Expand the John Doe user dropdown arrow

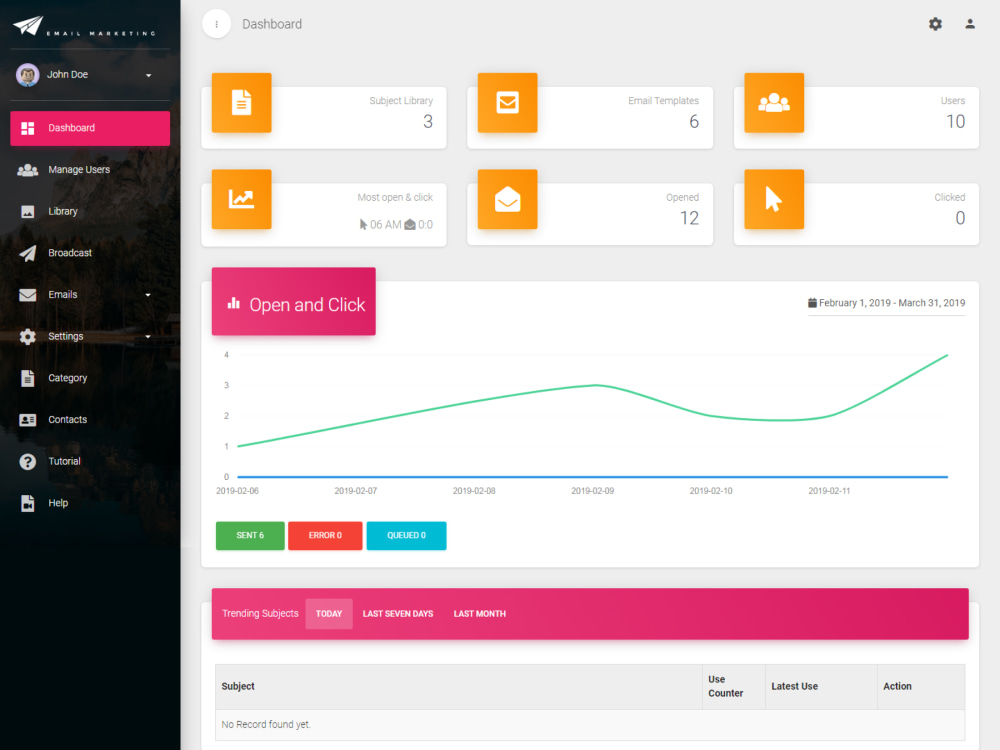click(x=149, y=75)
